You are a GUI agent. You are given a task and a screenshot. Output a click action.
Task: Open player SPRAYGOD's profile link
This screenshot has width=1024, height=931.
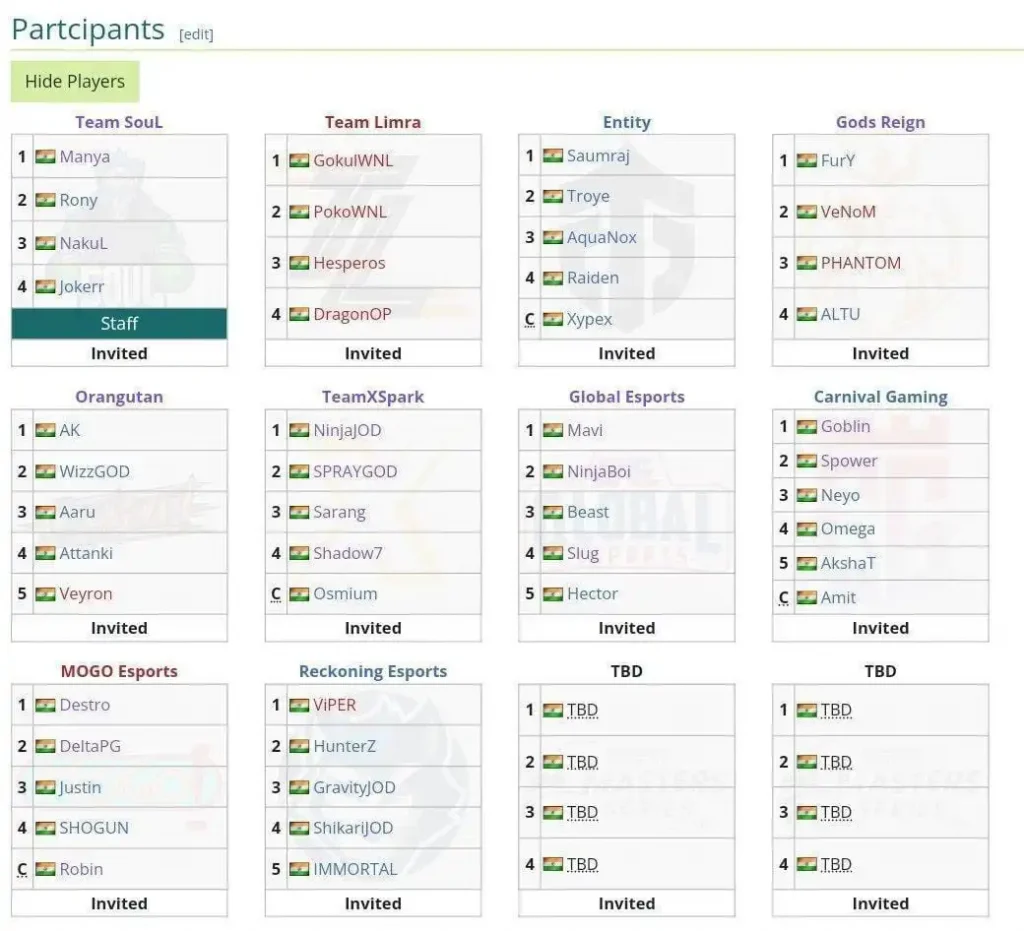(355, 472)
